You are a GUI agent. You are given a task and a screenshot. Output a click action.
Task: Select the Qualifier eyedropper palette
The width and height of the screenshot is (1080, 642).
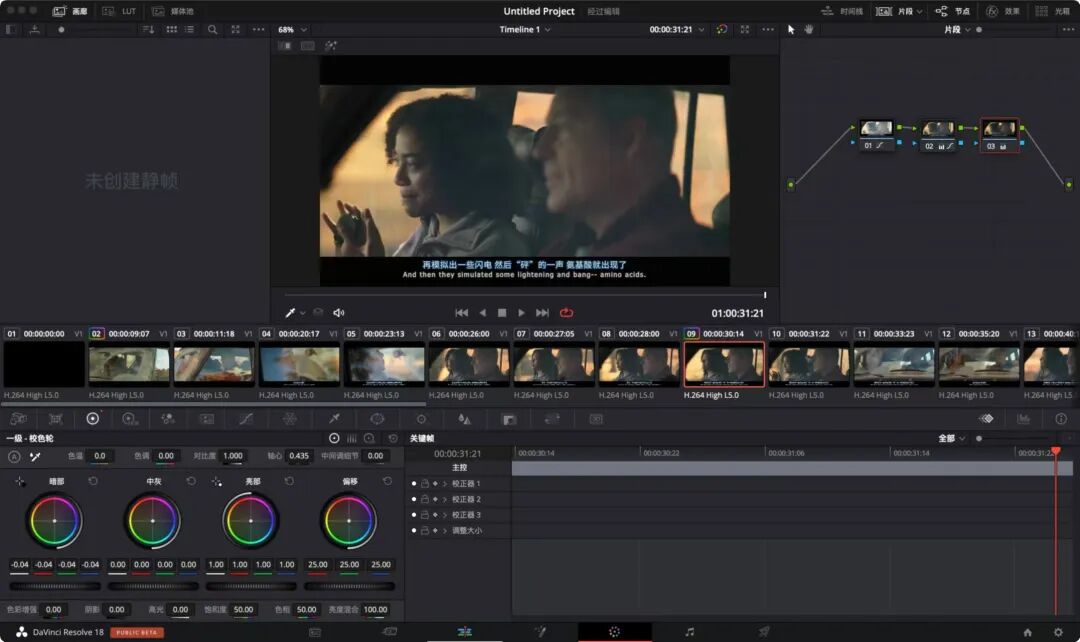click(x=335, y=419)
